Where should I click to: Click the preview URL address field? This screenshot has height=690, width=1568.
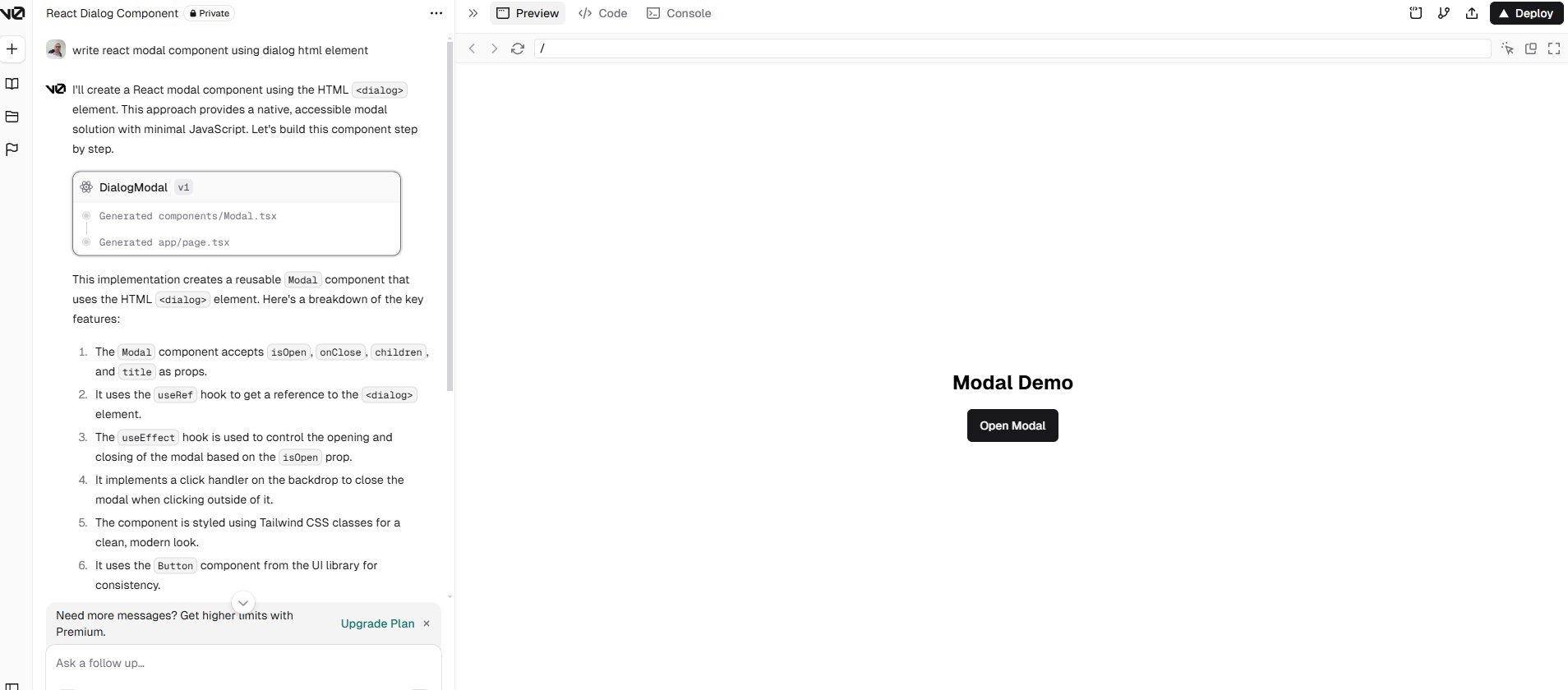(1012, 48)
